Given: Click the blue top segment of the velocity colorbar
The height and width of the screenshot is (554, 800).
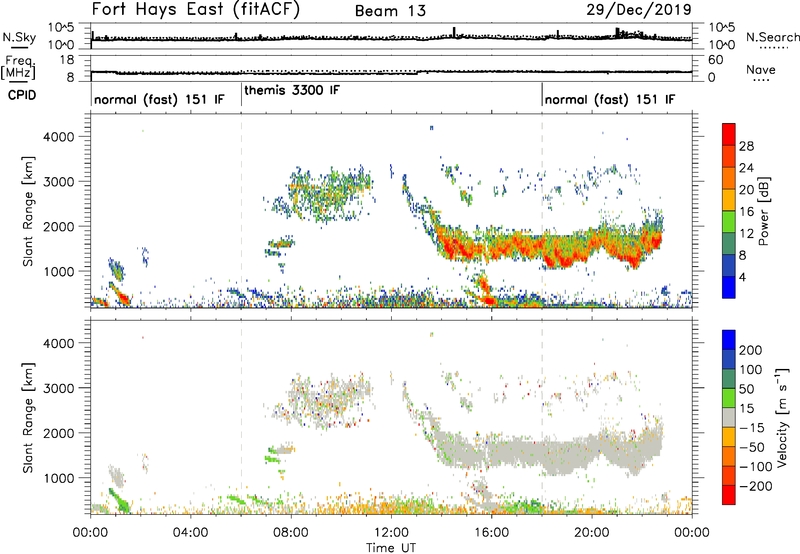Looking at the screenshot, I should [x=729, y=340].
